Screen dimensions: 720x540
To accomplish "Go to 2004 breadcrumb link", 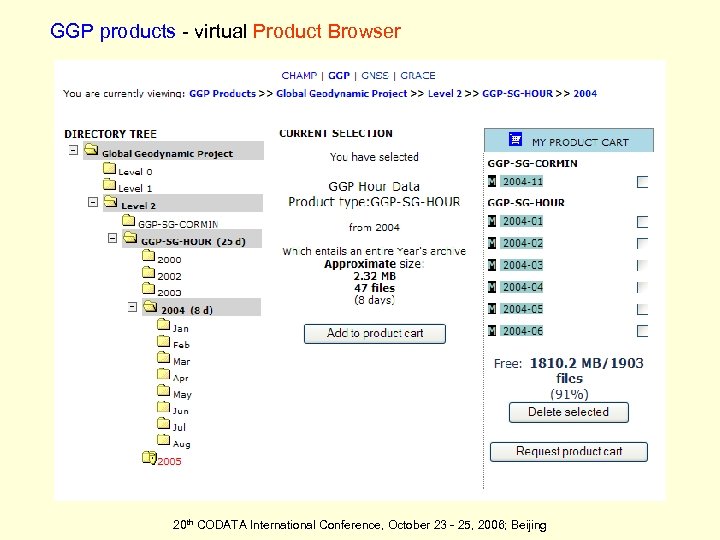I will point(585,94).
